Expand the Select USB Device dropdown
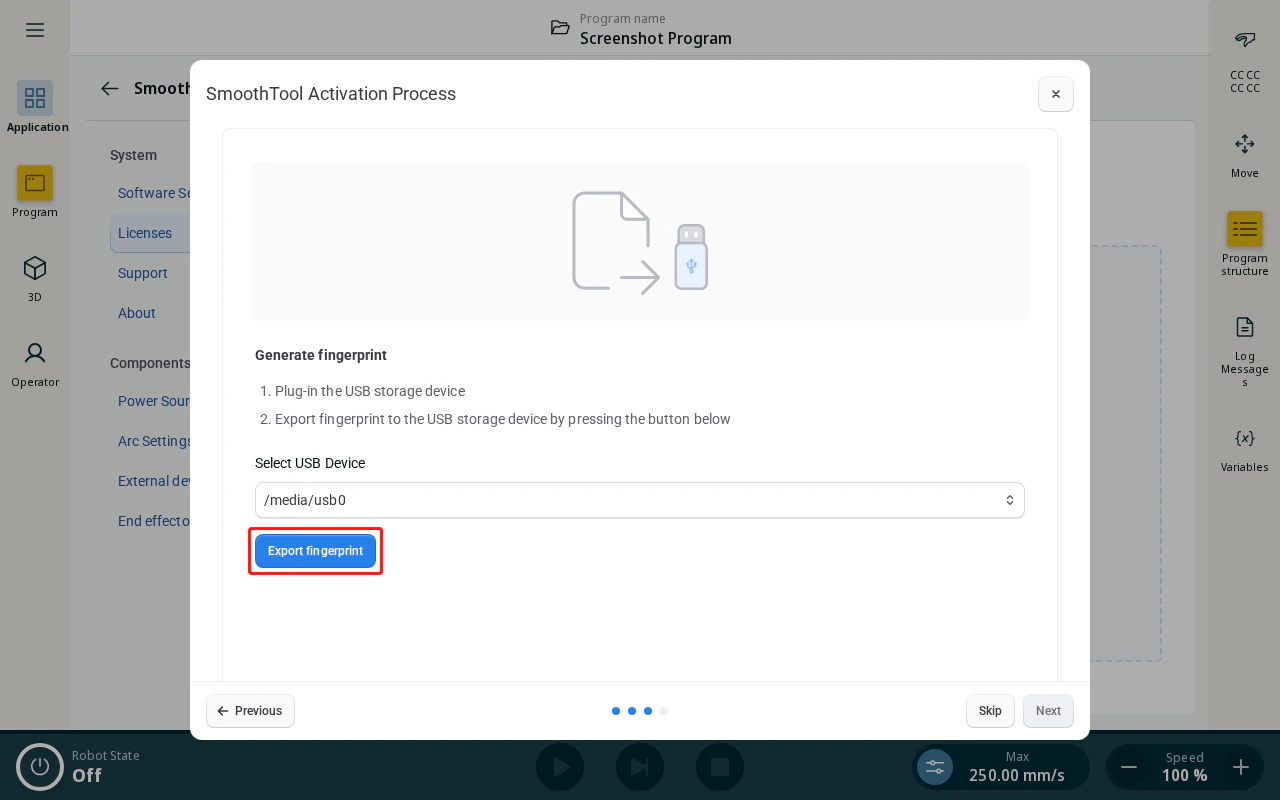This screenshot has width=1280, height=800. 640,500
